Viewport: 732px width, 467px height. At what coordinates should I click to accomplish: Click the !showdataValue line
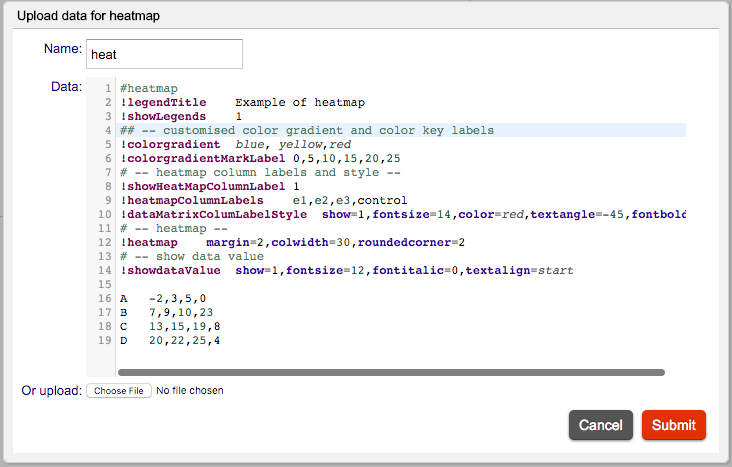(x=346, y=270)
